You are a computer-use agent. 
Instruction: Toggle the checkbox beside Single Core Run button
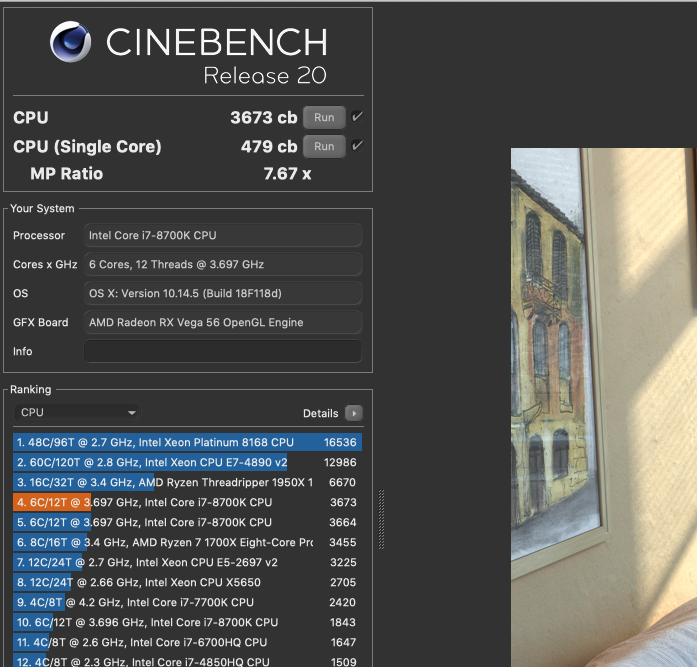point(357,146)
